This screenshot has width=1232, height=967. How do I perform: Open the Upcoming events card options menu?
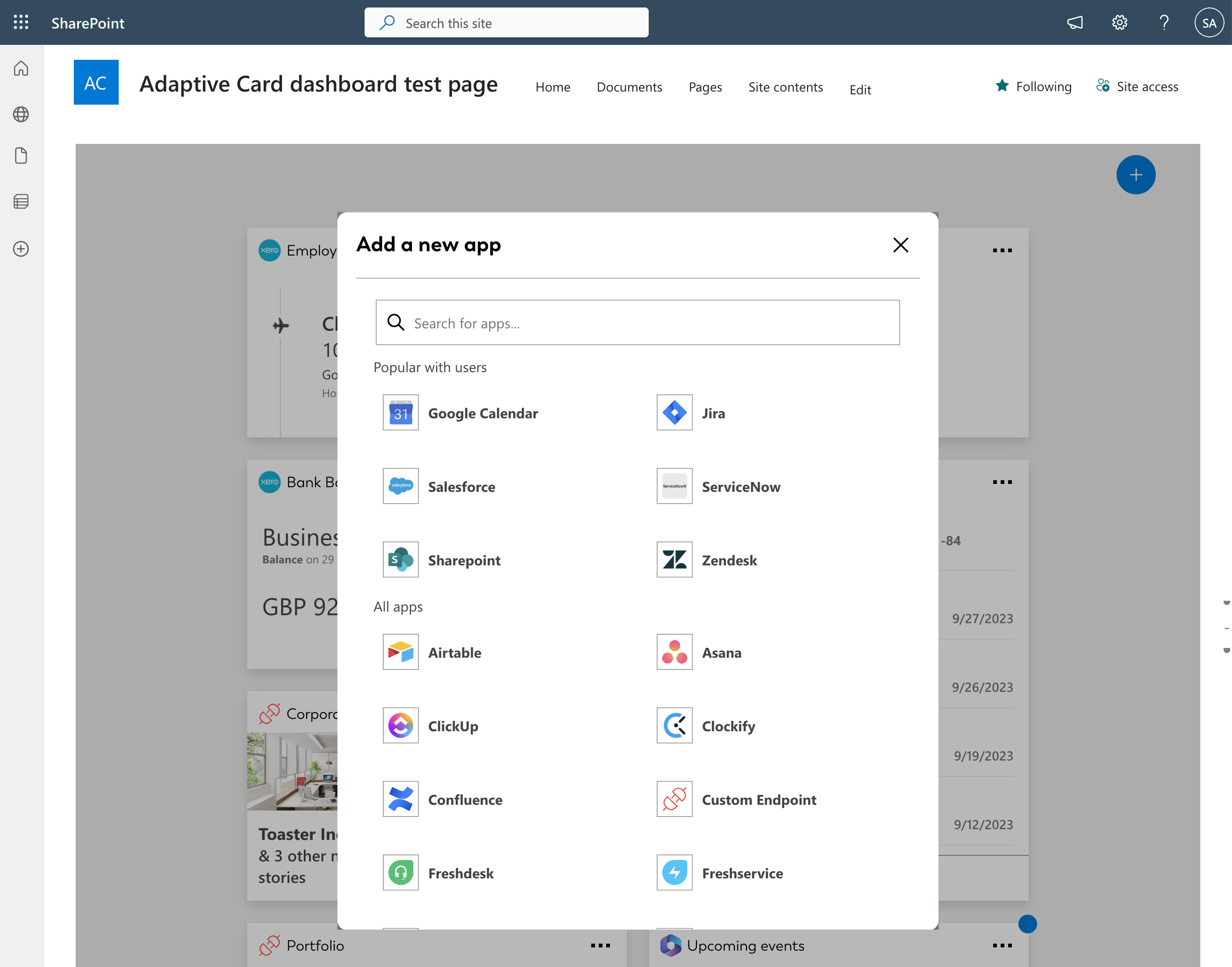[1002, 946]
